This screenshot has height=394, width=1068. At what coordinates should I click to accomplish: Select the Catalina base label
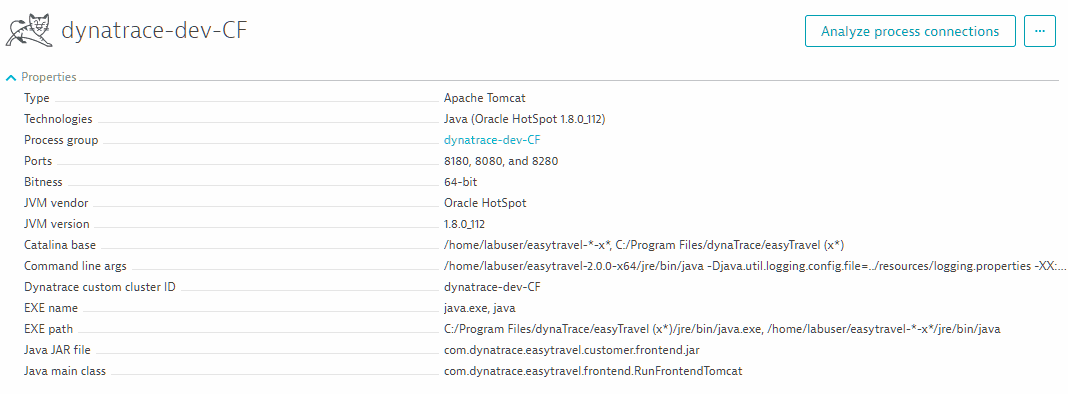pos(60,245)
